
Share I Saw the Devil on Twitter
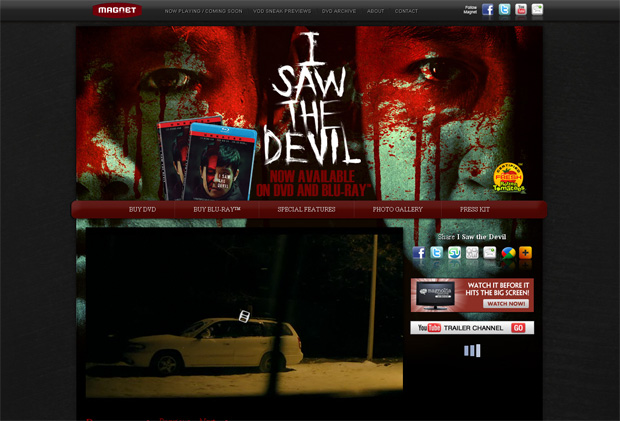(x=437, y=252)
